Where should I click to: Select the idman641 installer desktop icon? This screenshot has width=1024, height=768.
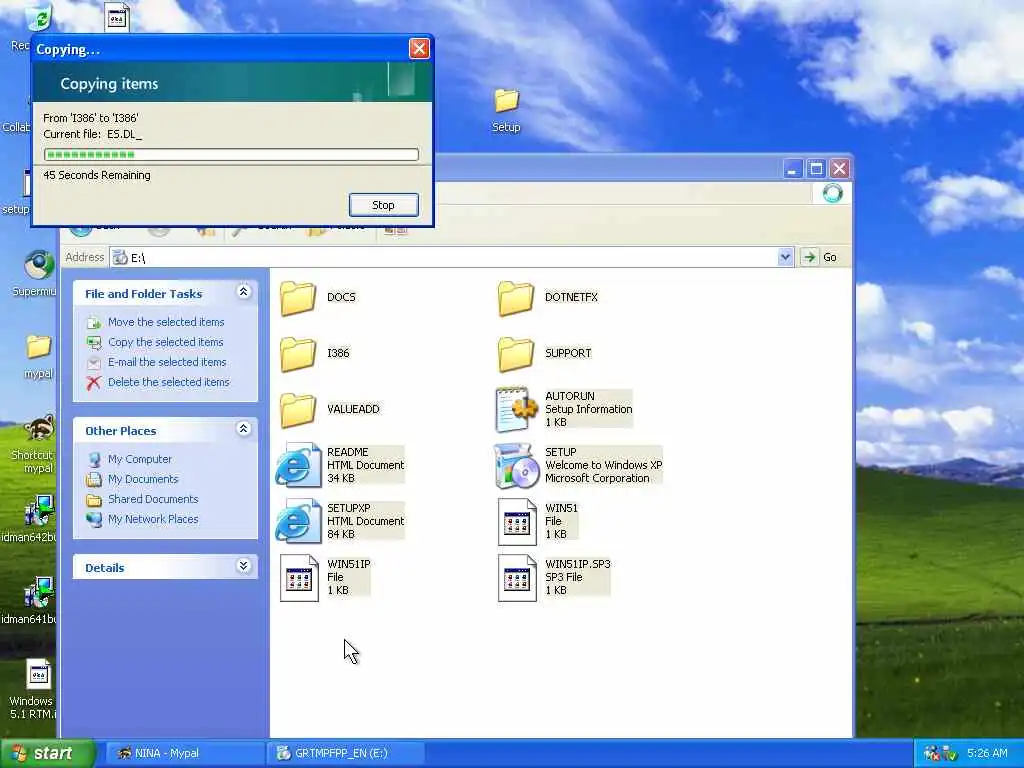point(39,592)
